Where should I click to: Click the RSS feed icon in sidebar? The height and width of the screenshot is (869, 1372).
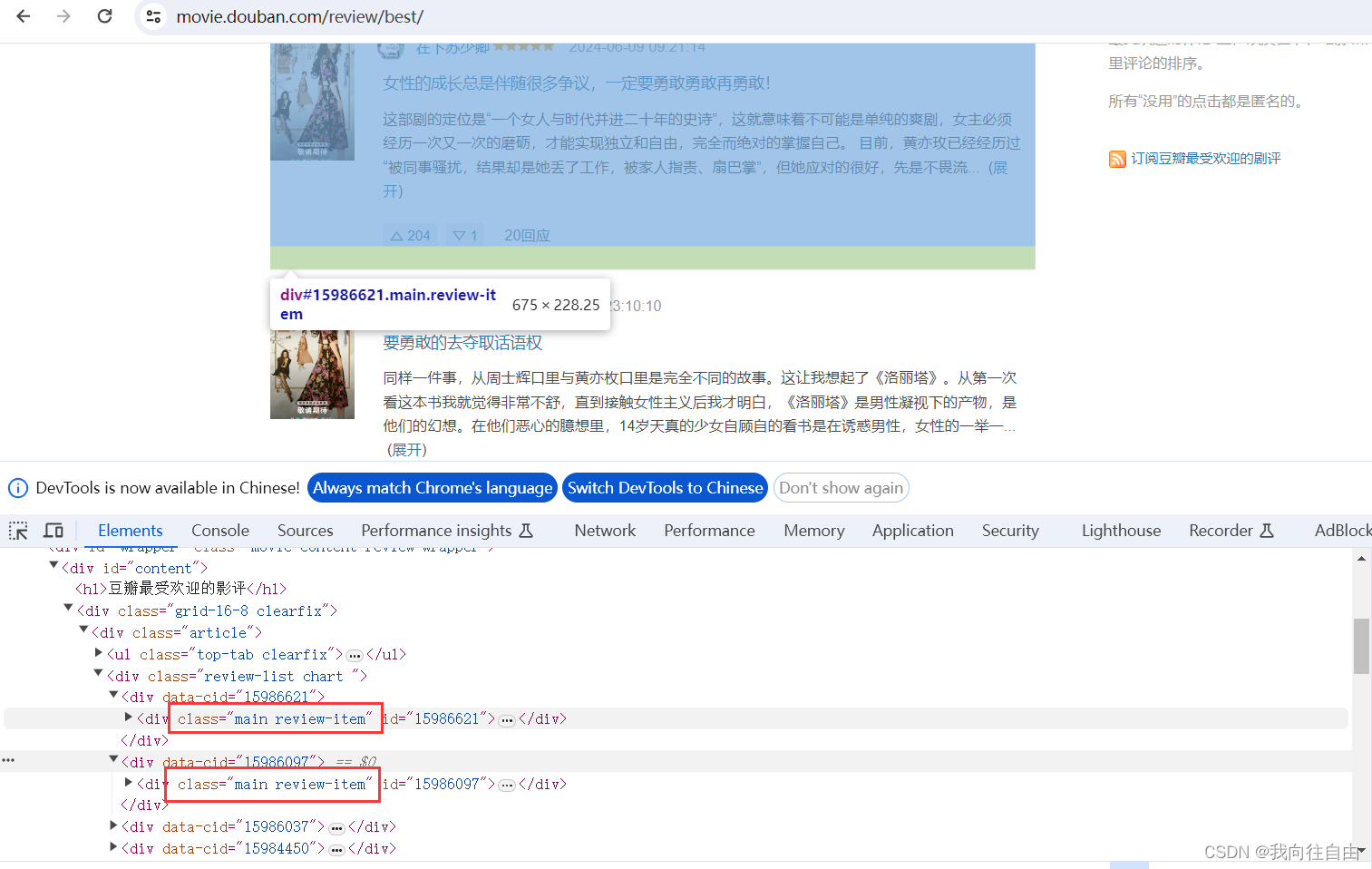pos(1117,159)
